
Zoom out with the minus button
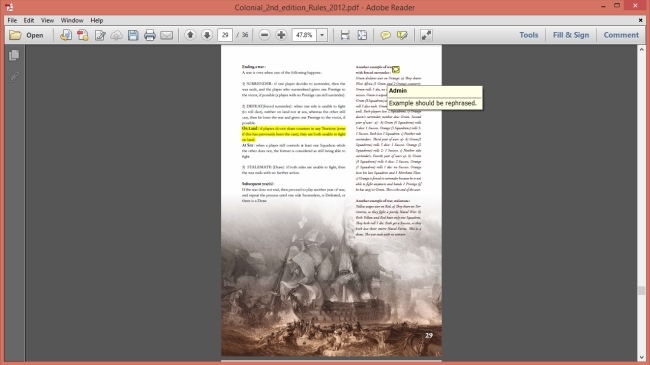tap(264, 35)
